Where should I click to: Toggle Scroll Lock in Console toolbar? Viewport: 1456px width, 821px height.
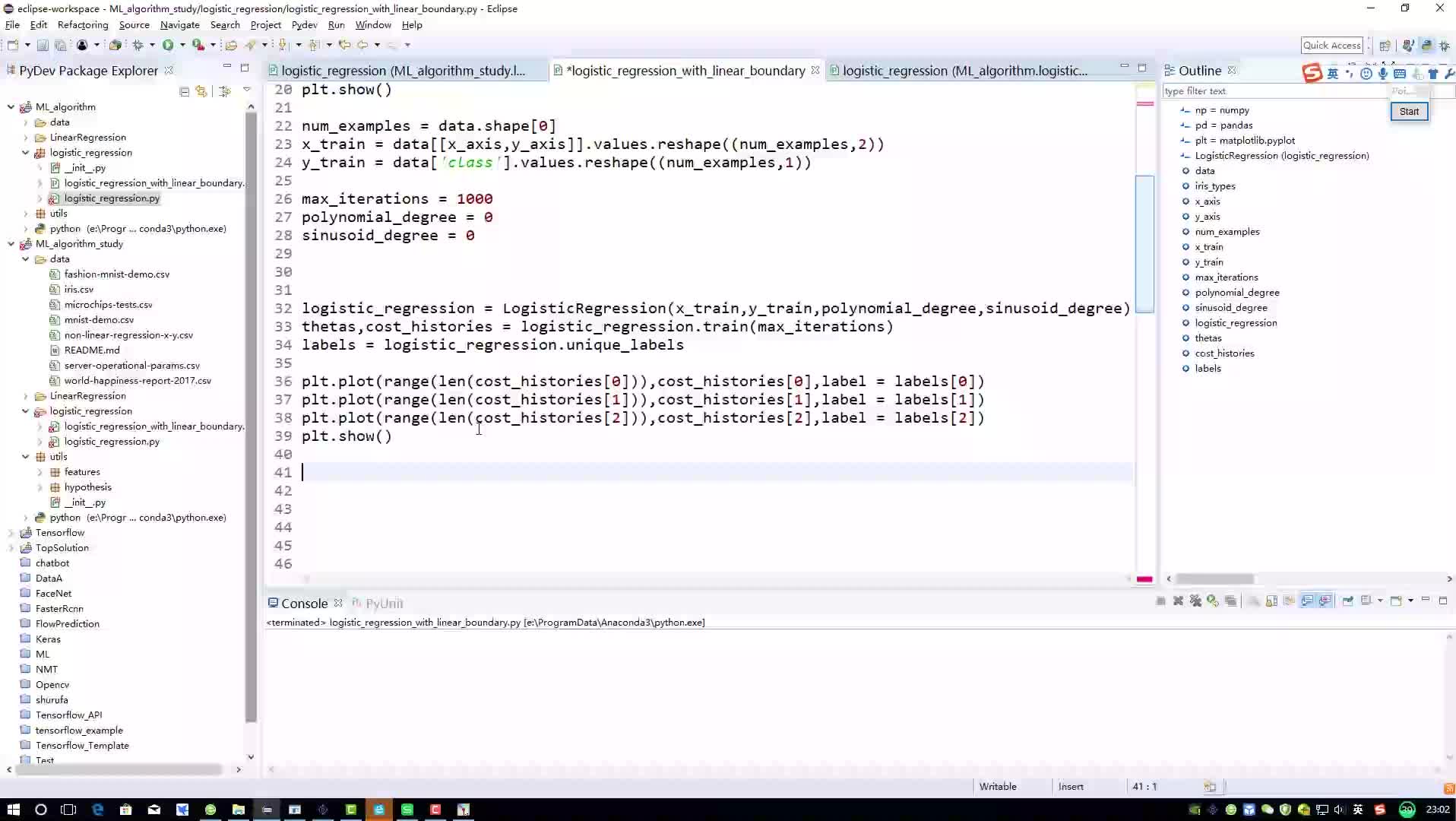pos(1271,601)
